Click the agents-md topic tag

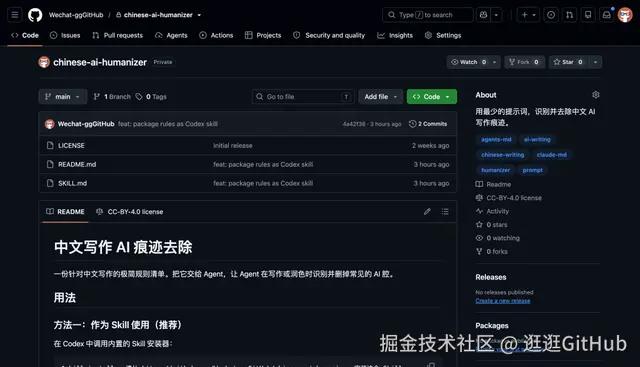pyautogui.click(x=496, y=140)
